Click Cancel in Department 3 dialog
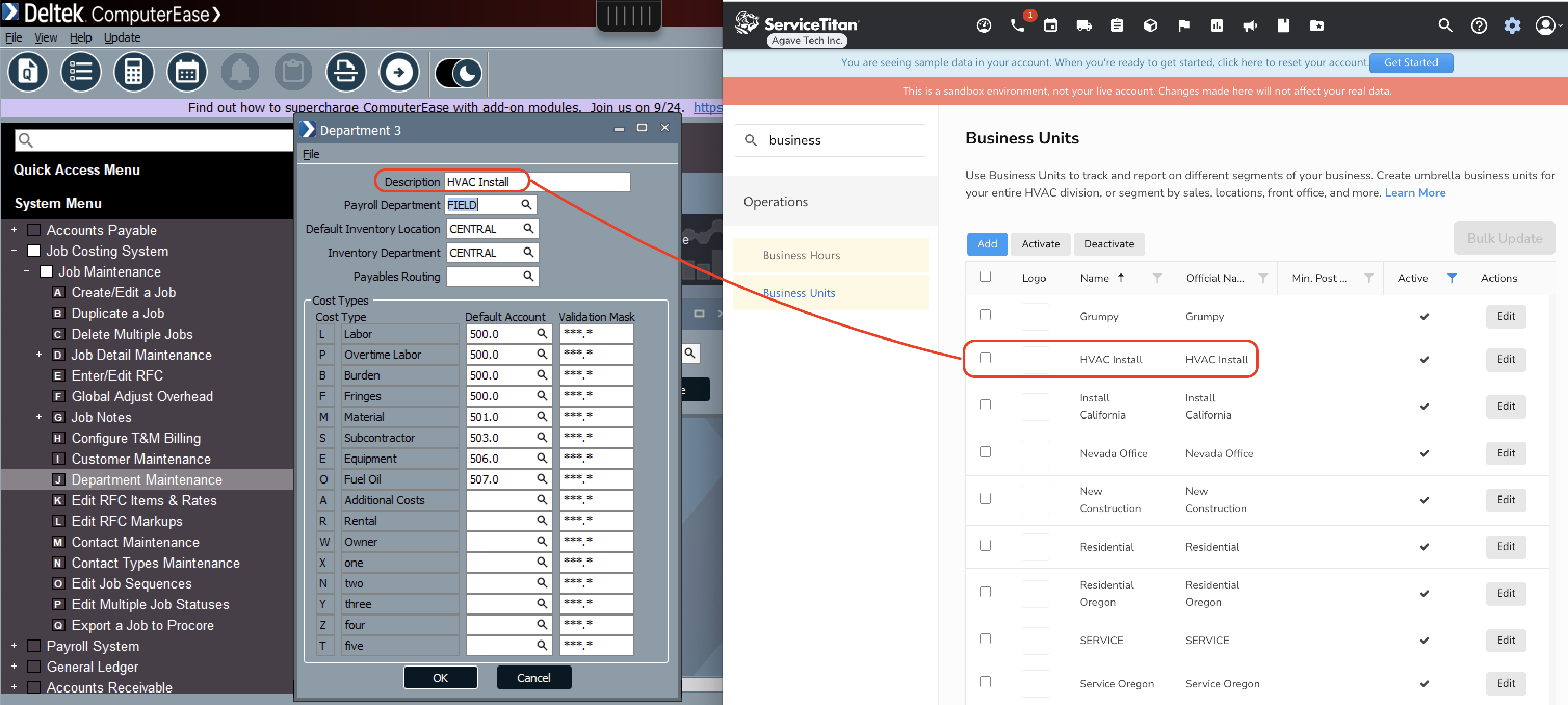Image resolution: width=1568 pixels, height=705 pixels. pos(534,677)
